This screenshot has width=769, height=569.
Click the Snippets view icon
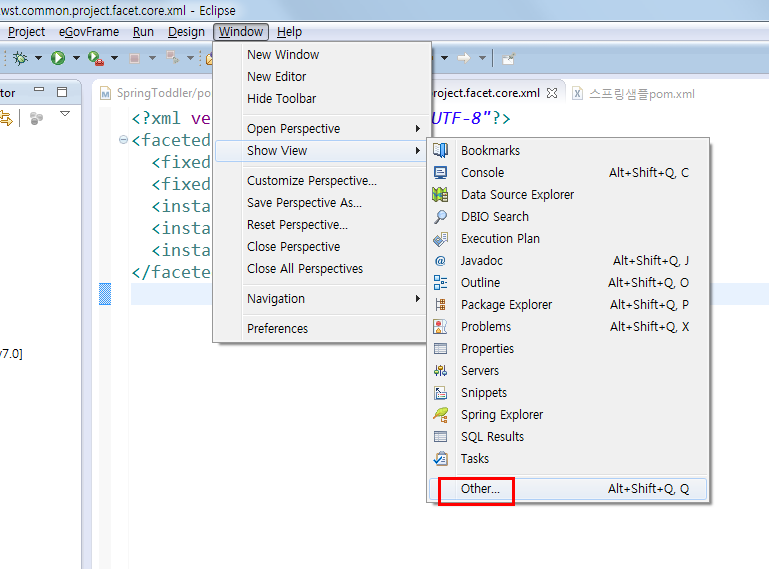tap(440, 392)
